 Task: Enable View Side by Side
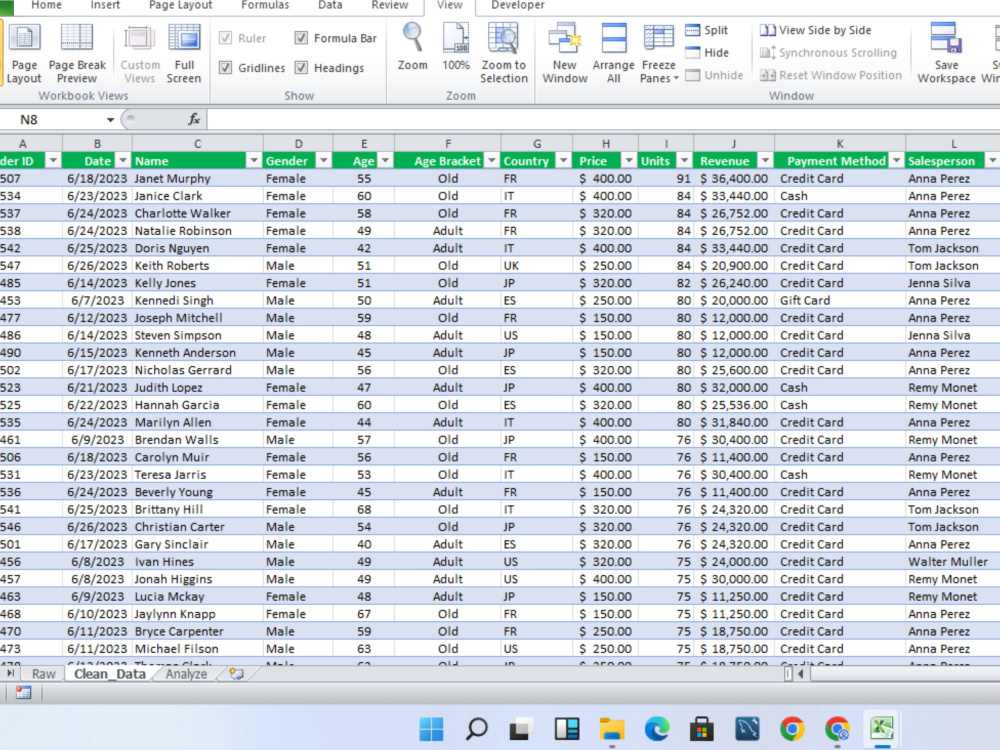point(816,30)
